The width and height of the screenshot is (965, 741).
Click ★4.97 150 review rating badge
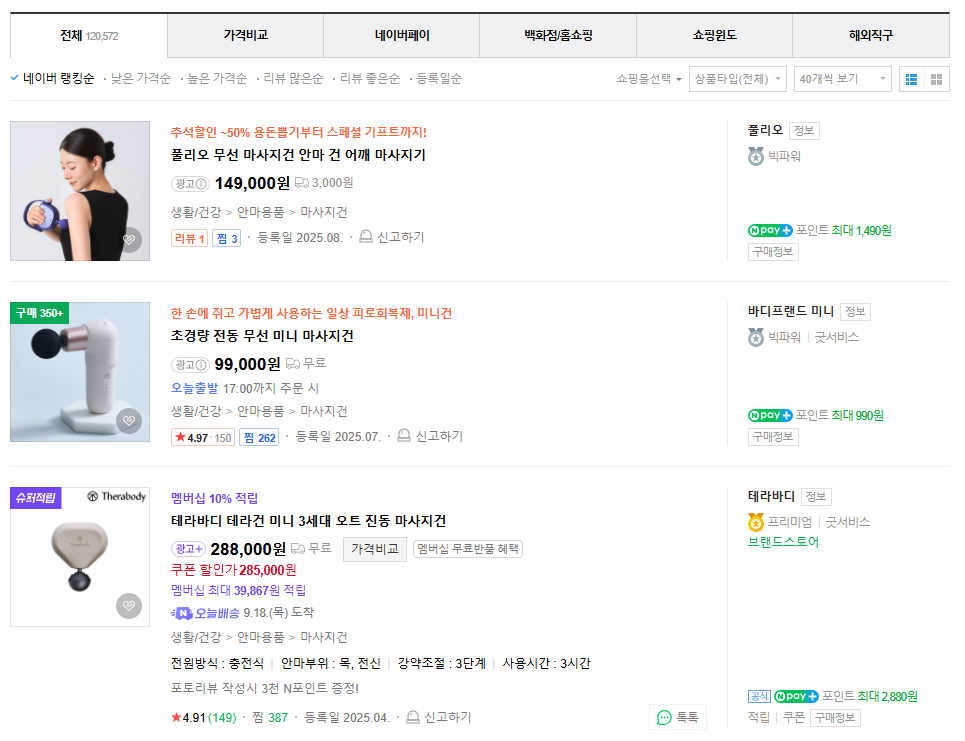point(202,437)
